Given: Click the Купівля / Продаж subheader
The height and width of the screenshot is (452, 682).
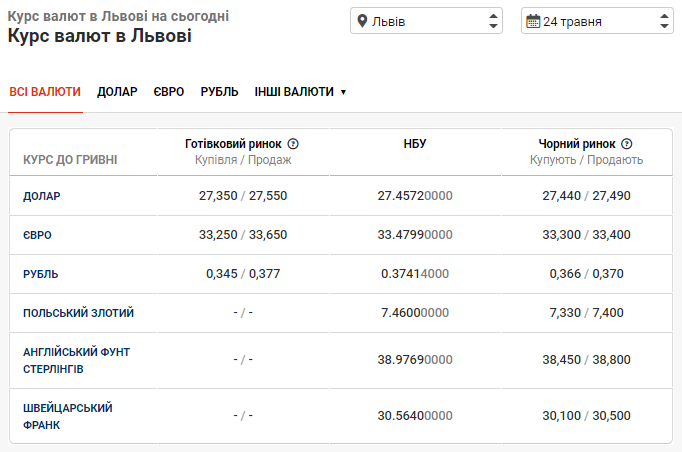Looking at the screenshot, I should [243, 160].
